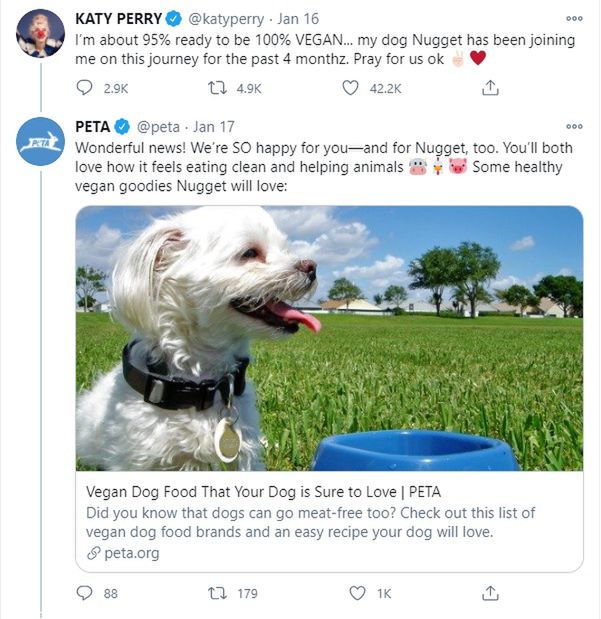Like PETA's tweet
Image resolution: width=601 pixels, height=619 pixels.
tap(357, 593)
